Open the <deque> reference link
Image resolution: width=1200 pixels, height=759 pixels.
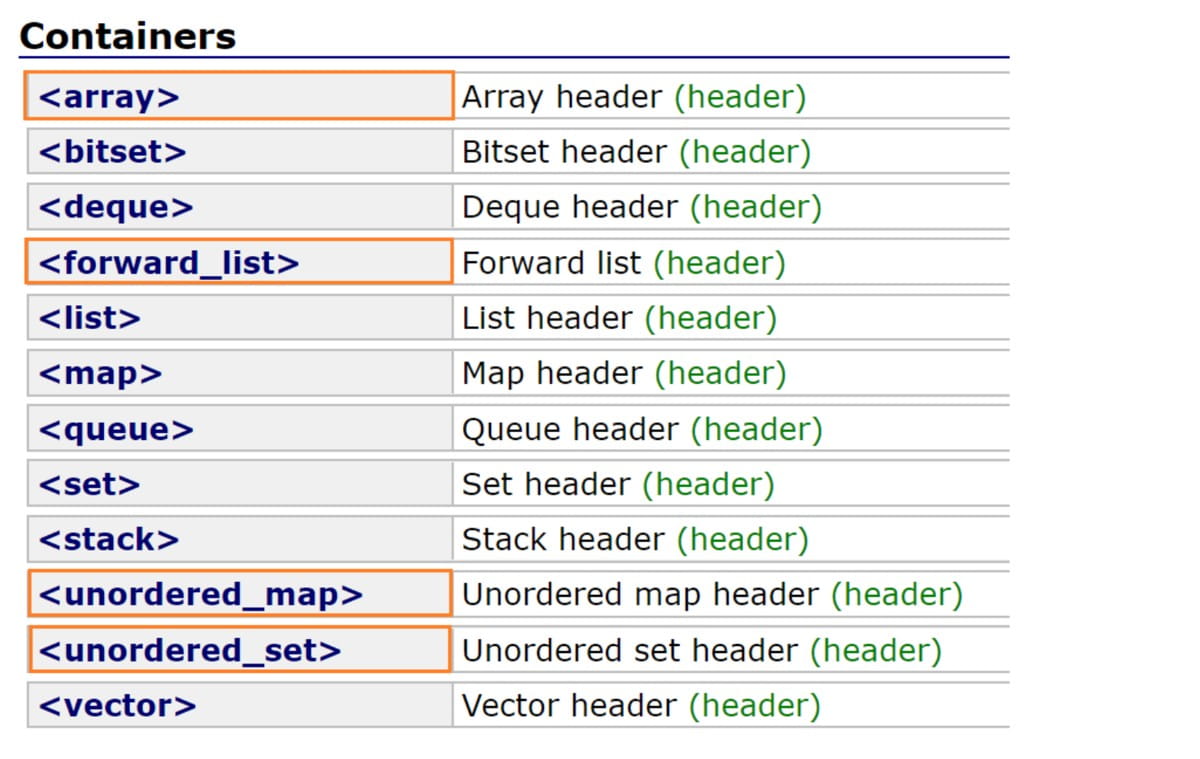[116, 207]
